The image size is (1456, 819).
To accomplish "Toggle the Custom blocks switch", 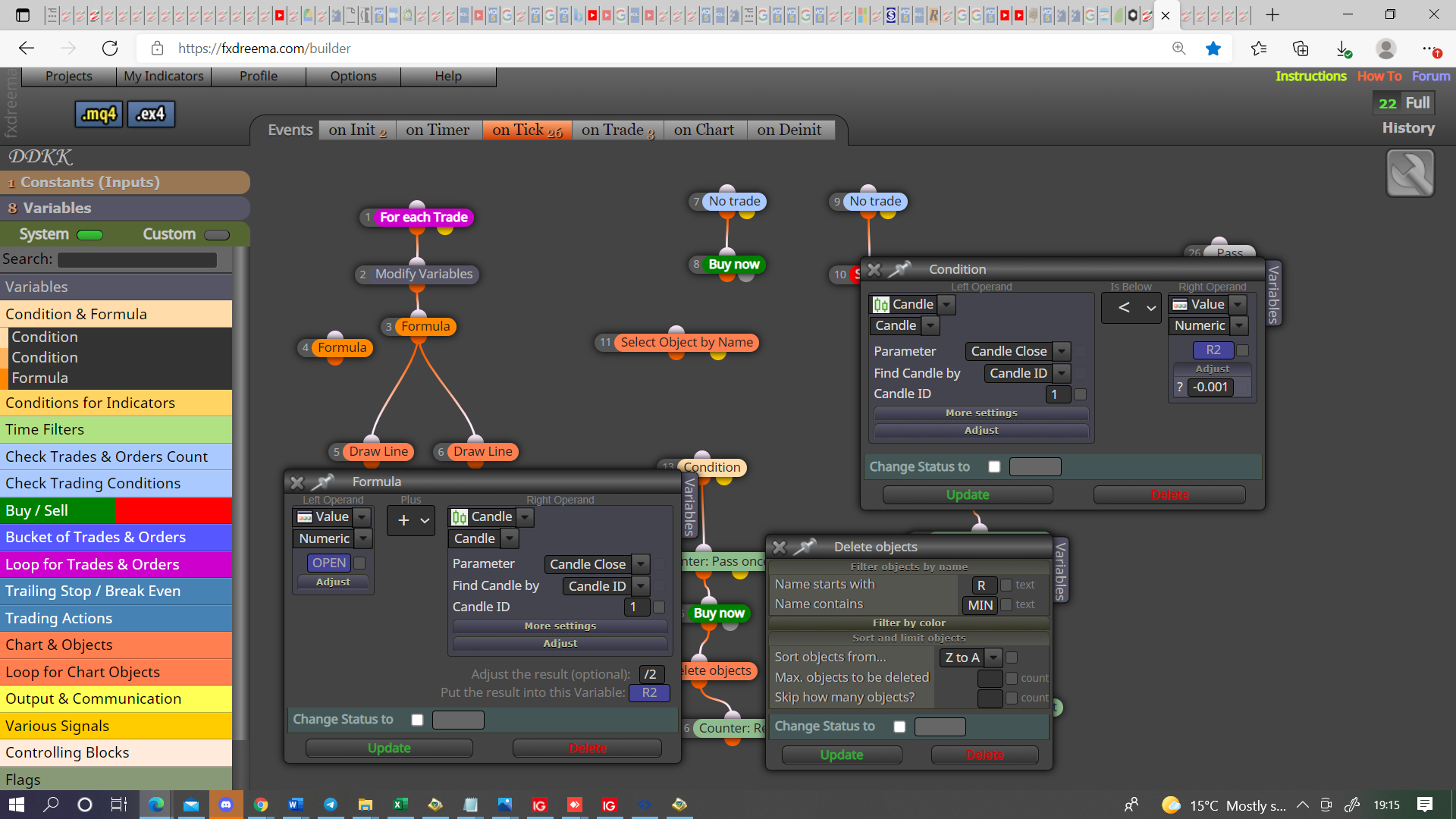I will pos(217,234).
